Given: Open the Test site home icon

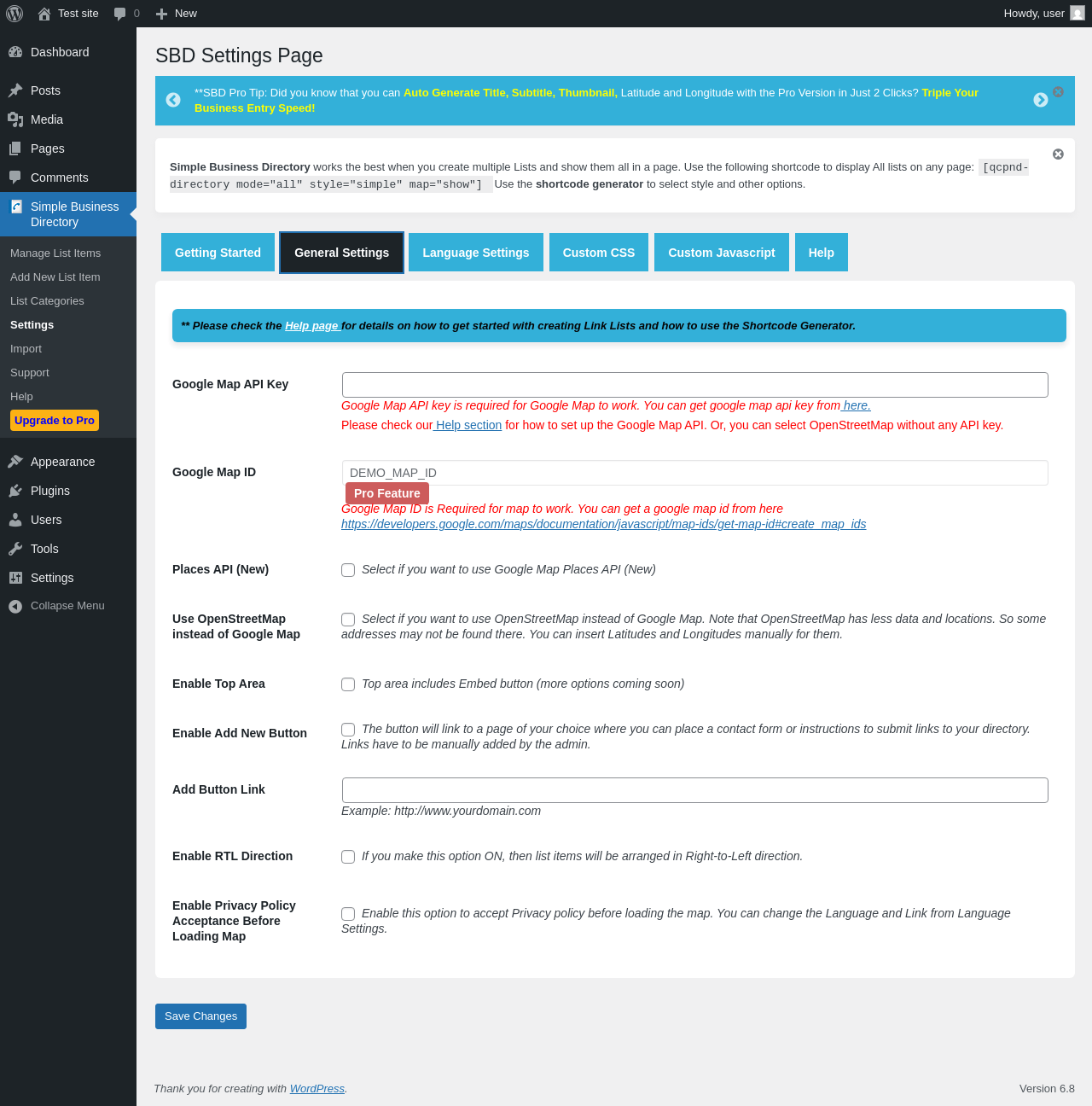Looking at the screenshot, I should 44,14.
